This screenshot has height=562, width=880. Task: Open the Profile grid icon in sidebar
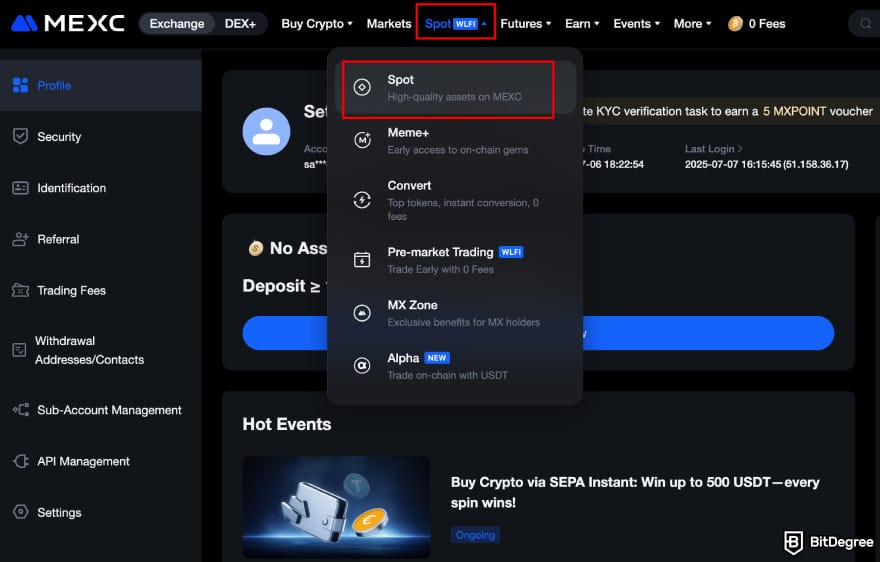click(20, 85)
